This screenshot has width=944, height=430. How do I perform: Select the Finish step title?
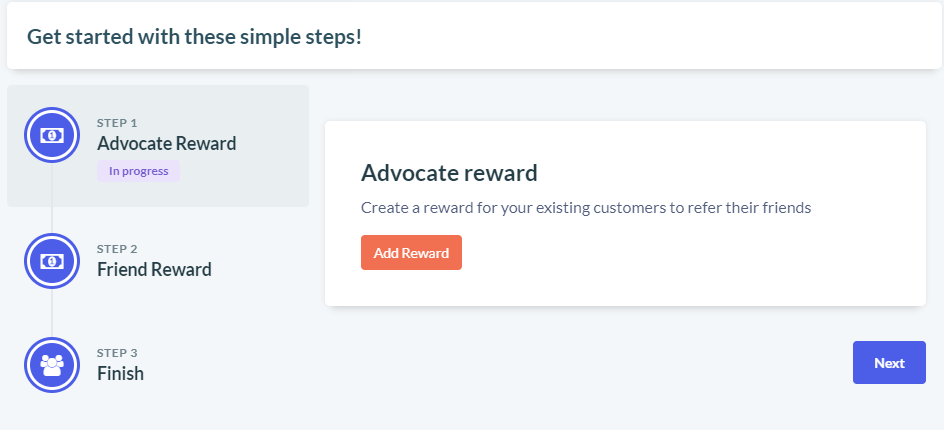(x=120, y=373)
